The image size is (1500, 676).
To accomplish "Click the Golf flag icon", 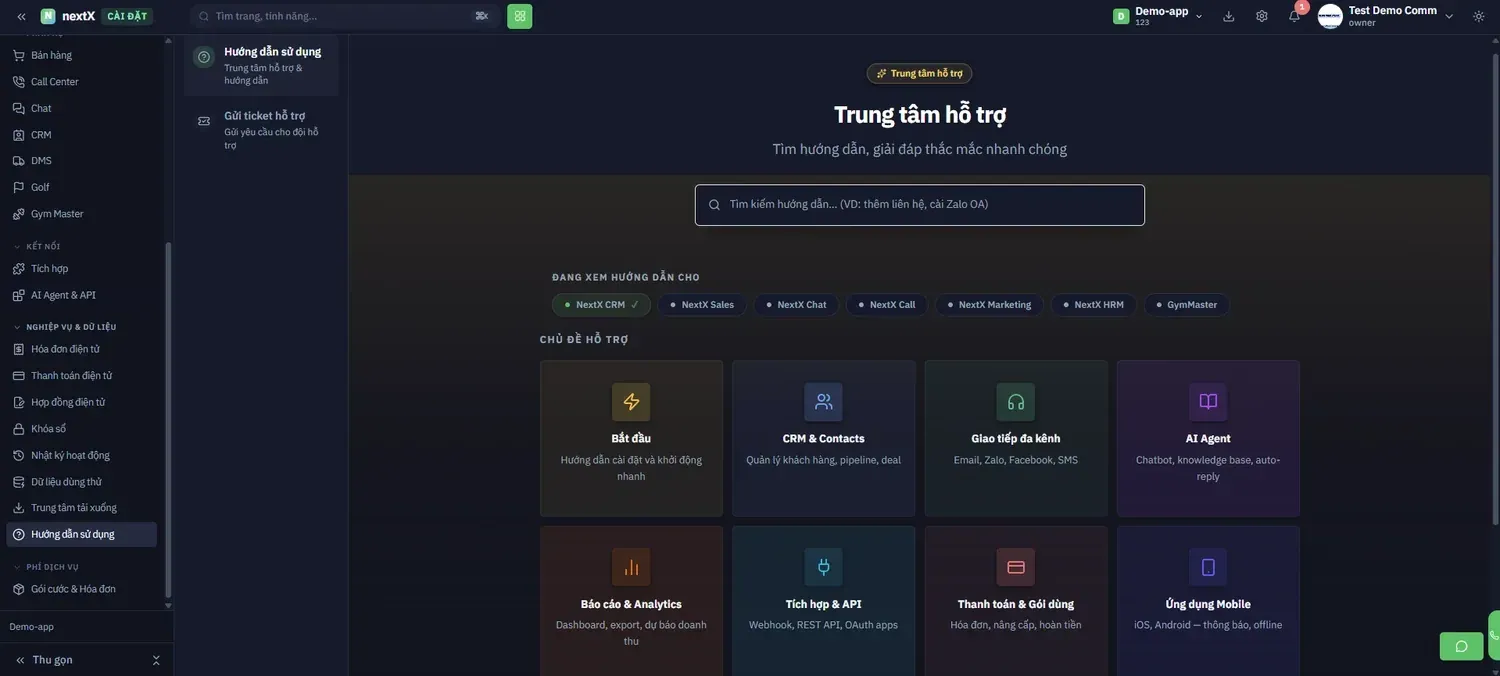I will [19, 187].
